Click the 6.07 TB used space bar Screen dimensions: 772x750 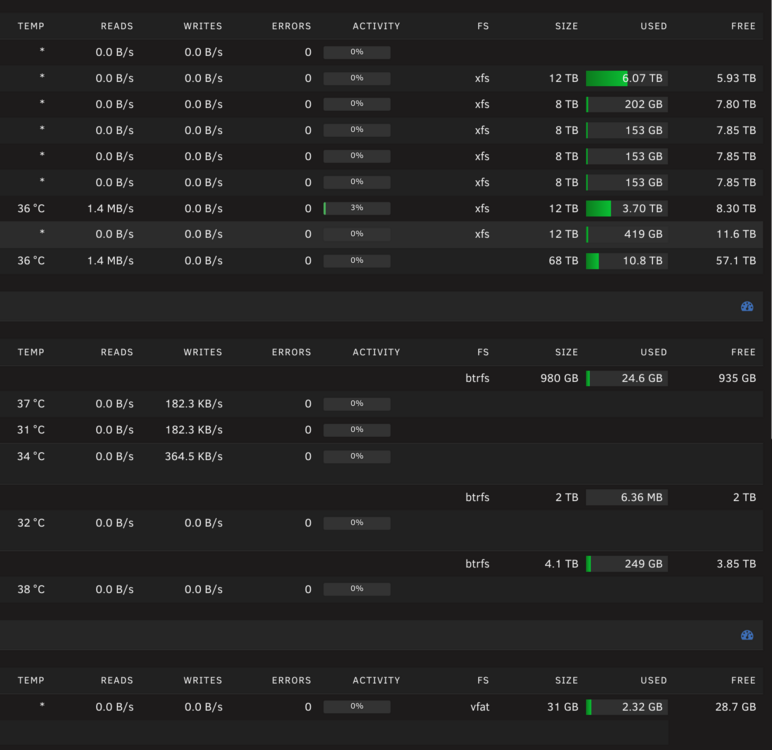627,78
